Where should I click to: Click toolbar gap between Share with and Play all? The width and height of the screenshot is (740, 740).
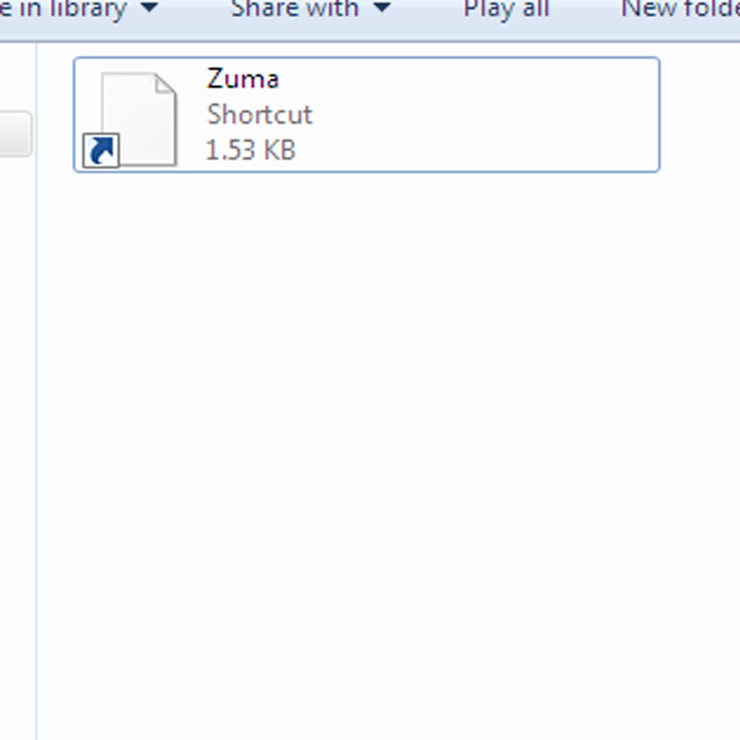point(427,9)
